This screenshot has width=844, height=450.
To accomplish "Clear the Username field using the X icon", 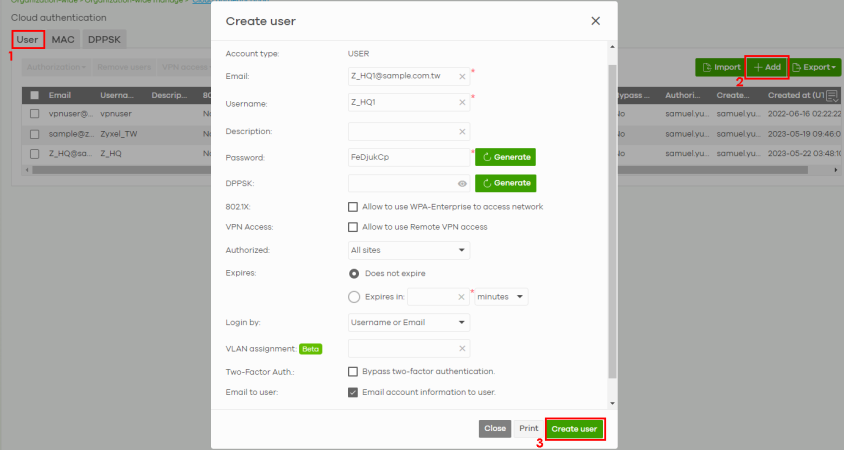I will 462,103.
